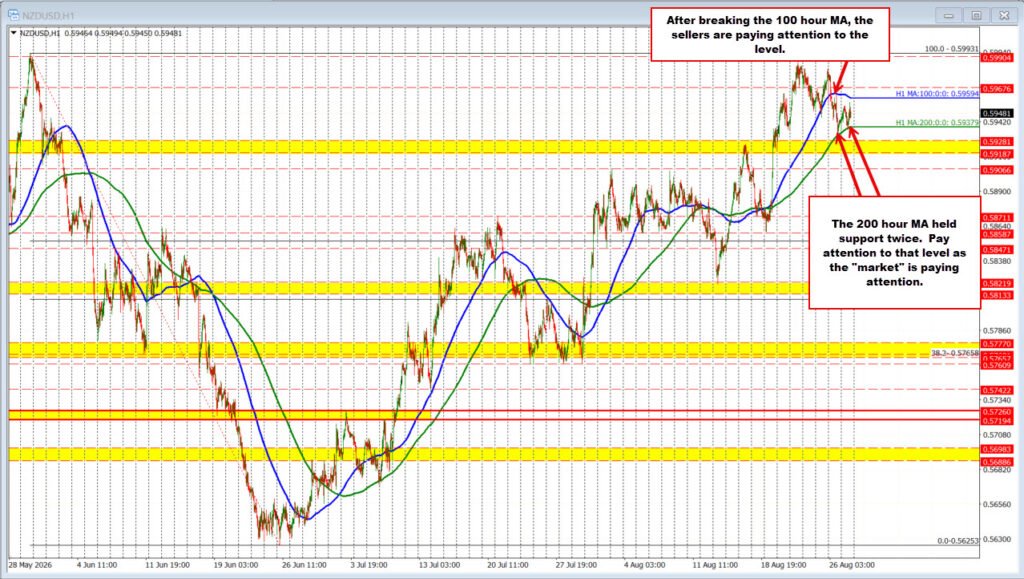
Task: Click the 28 May 2026 date label
Action: (30, 565)
